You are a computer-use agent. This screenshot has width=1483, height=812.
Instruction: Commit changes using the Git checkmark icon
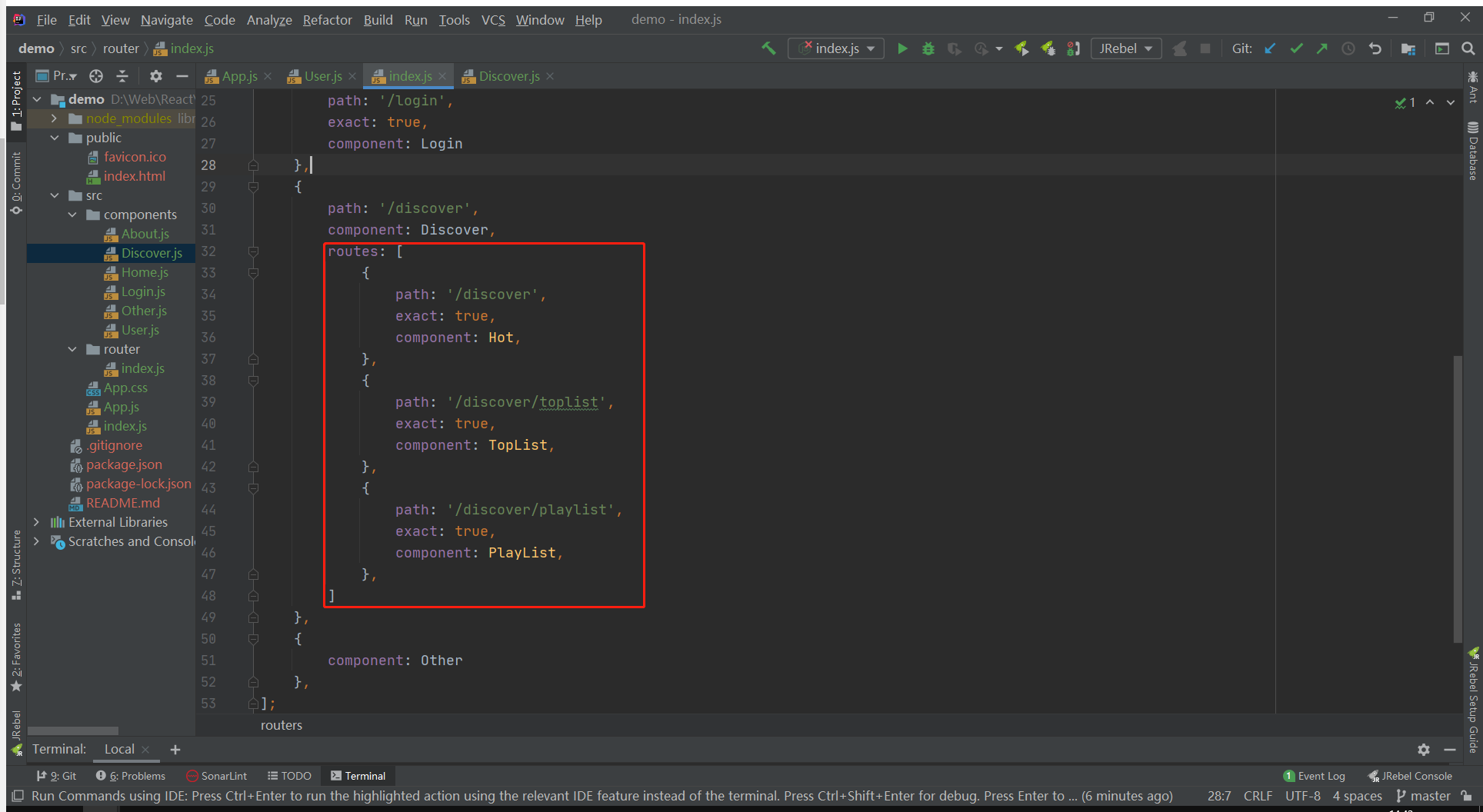[1296, 48]
